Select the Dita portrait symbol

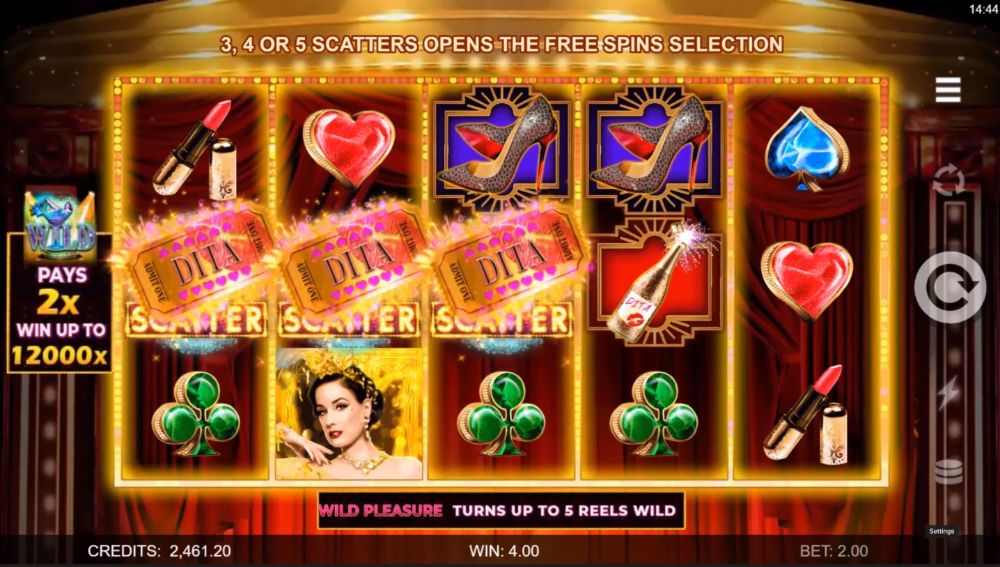coord(349,413)
